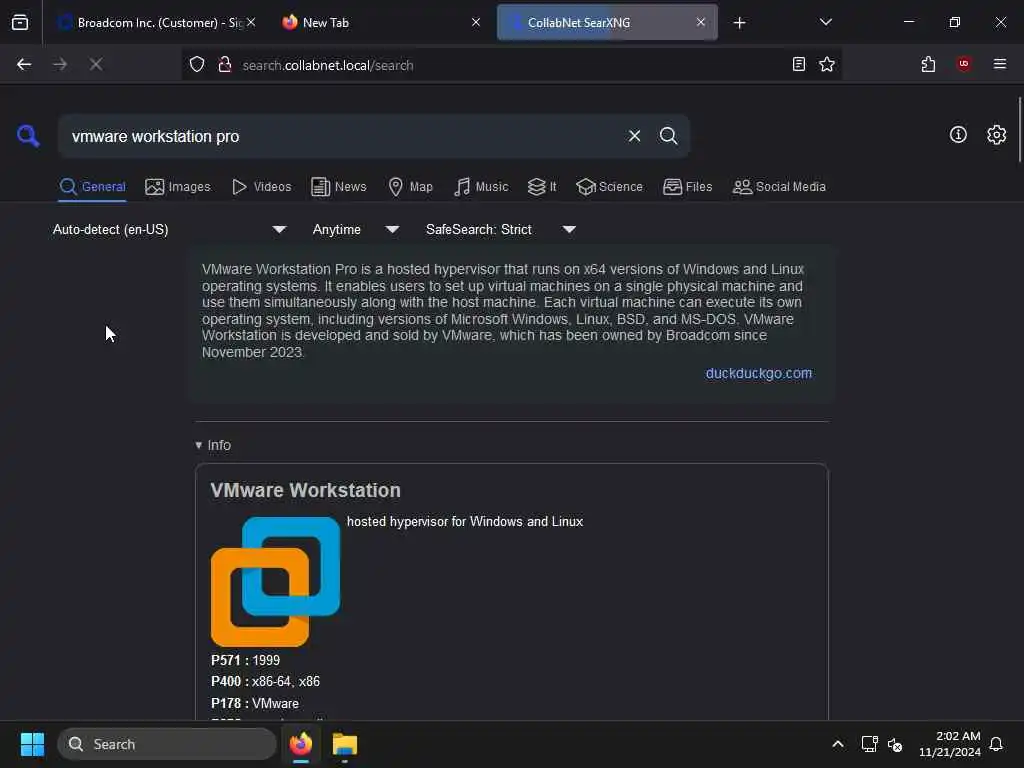Select the Music search category
The height and width of the screenshot is (768, 1024).
tap(481, 187)
